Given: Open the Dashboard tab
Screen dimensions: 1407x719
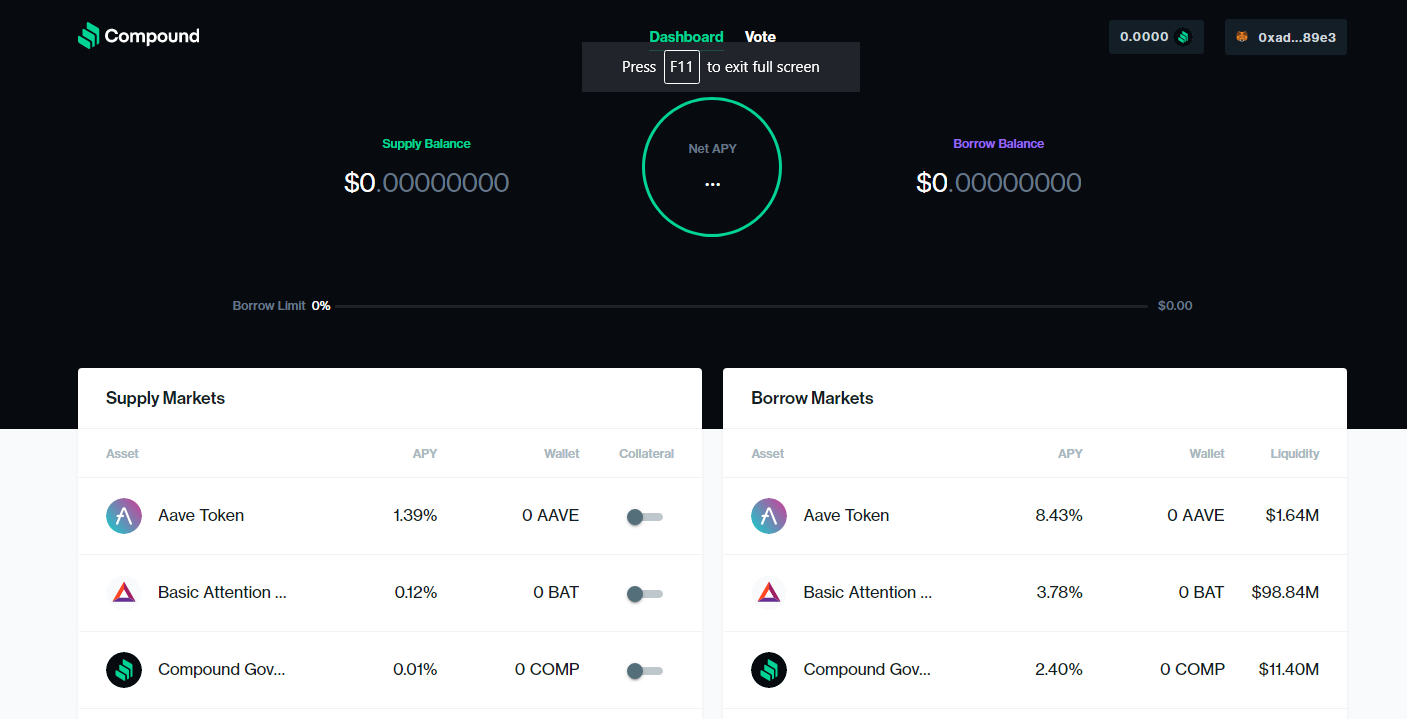Looking at the screenshot, I should pyautogui.click(x=686, y=37).
